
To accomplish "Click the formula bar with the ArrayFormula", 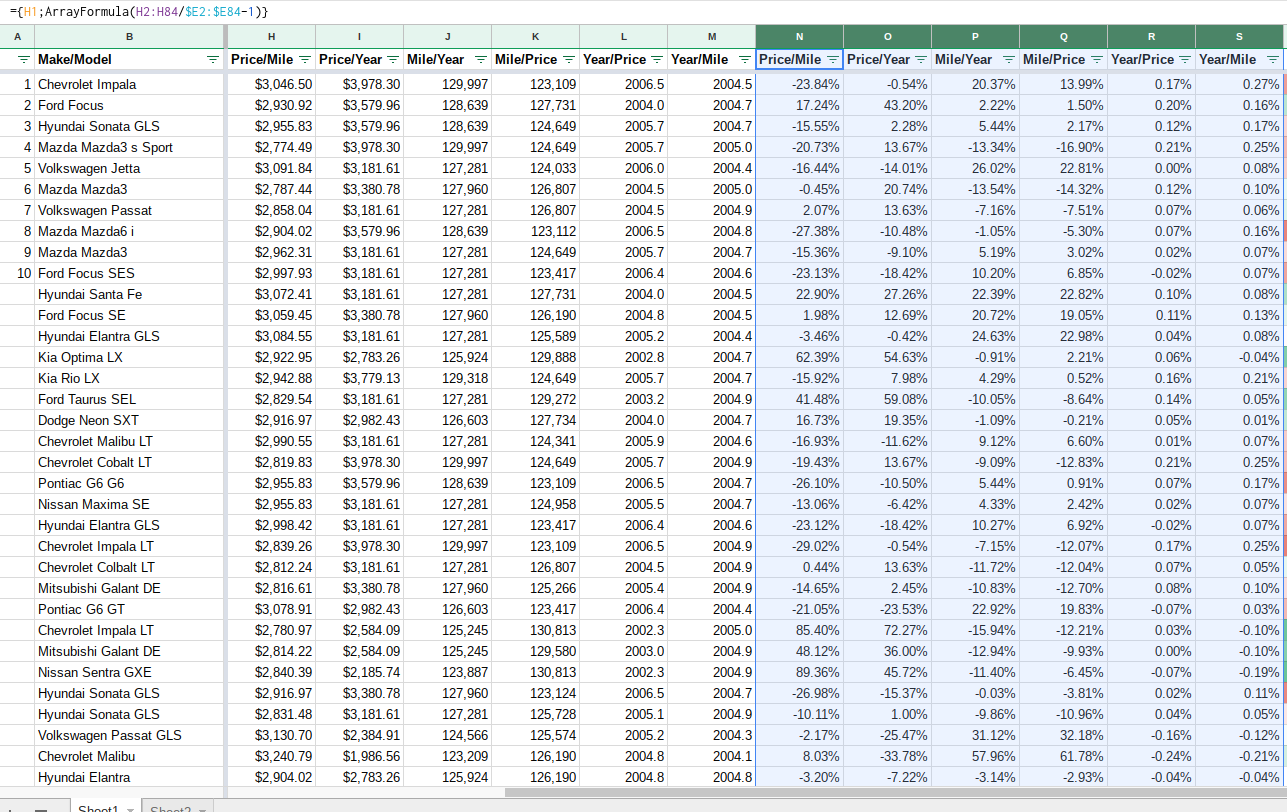I will click(643, 12).
